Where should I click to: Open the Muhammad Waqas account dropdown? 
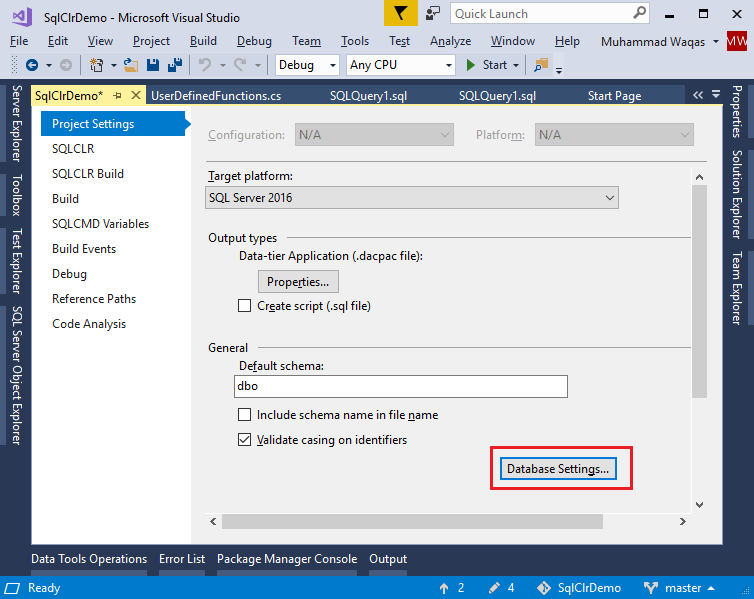click(x=716, y=42)
